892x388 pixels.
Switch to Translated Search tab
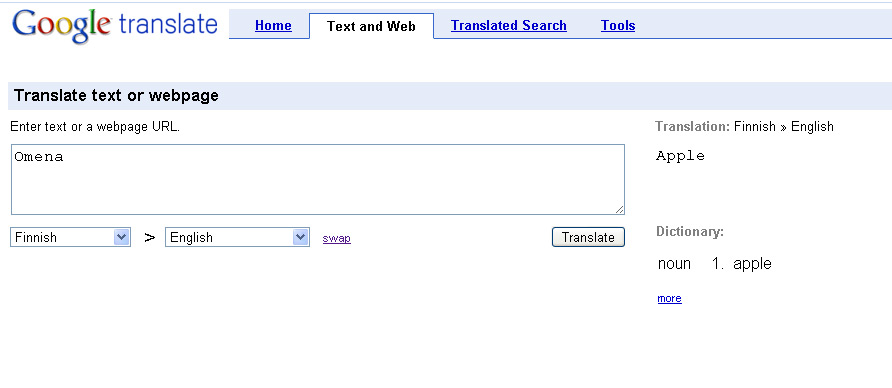[509, 26]
